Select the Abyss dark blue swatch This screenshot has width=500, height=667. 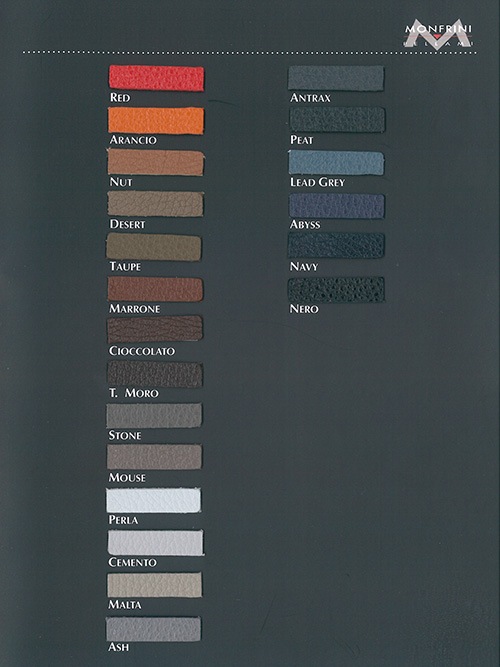click(x=337, y=206)
